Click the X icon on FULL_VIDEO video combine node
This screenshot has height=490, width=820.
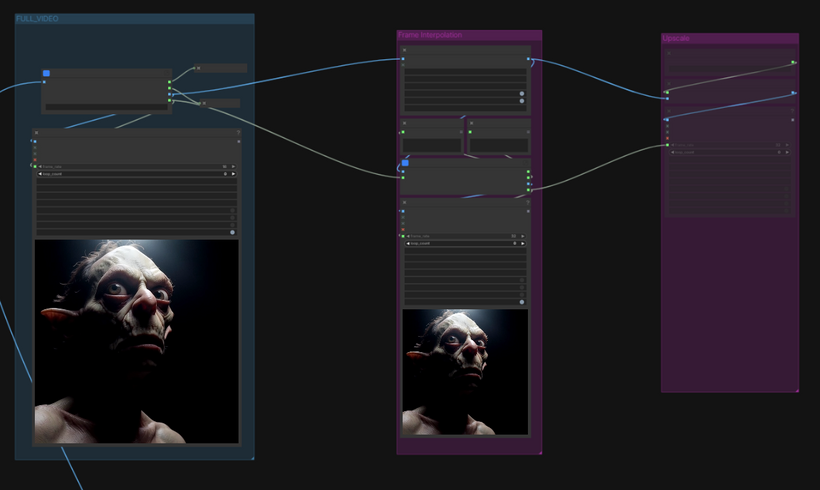36,132
